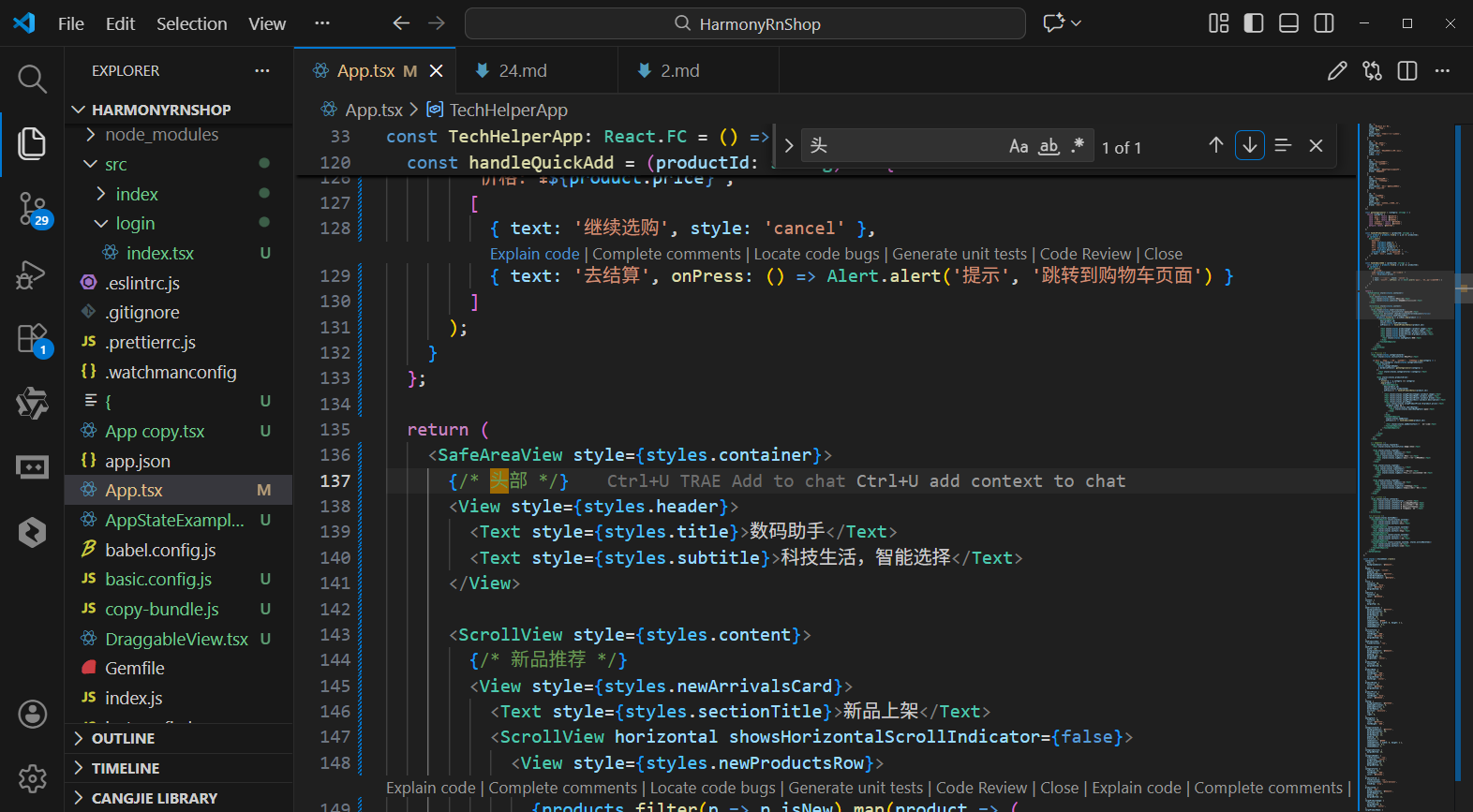Open Copilot chat icon in title bar
This screenshot has height=812, width=1473.
coord(1054,23)
